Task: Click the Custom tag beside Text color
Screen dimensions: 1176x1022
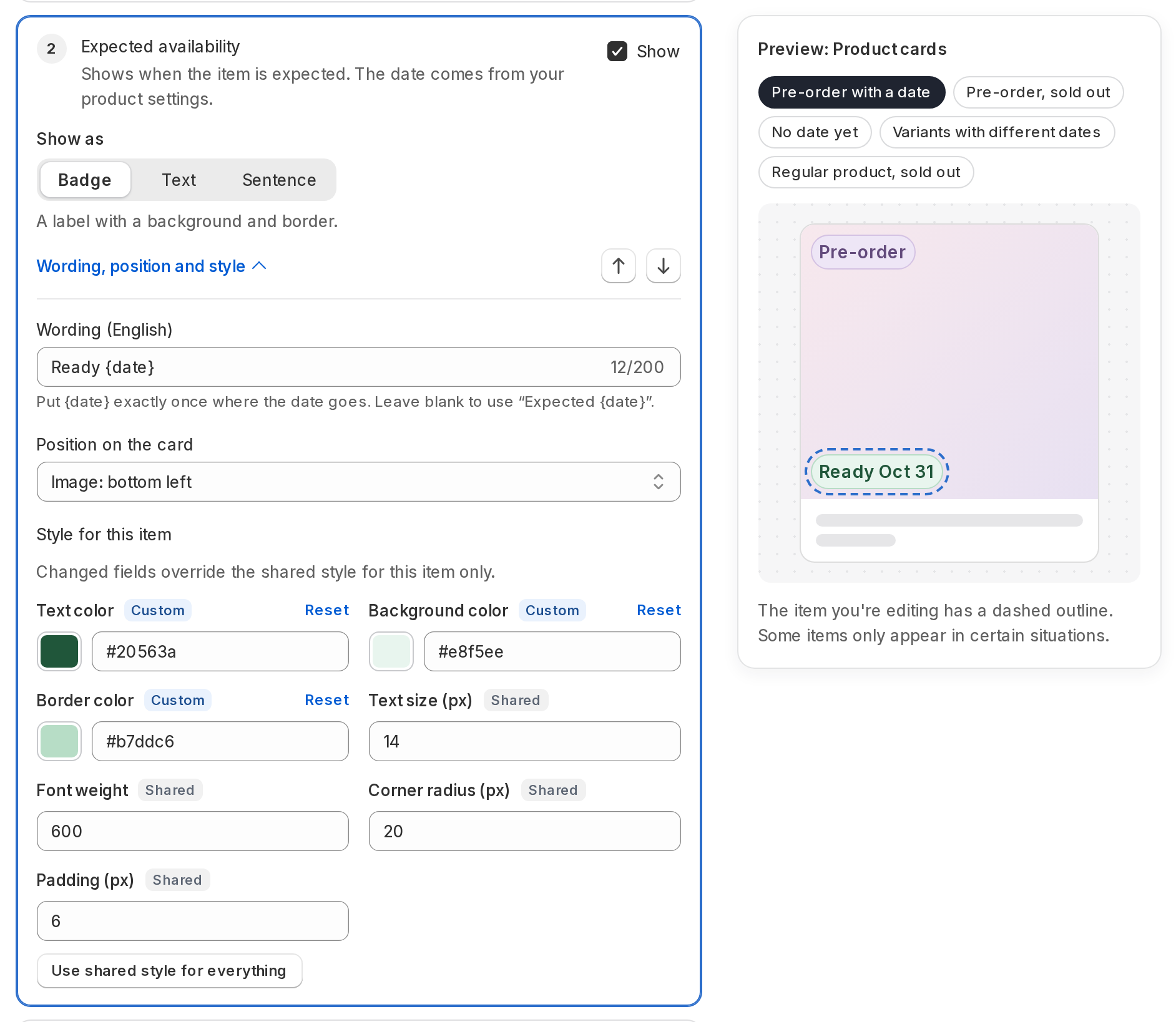Action: tap(158, 610)
